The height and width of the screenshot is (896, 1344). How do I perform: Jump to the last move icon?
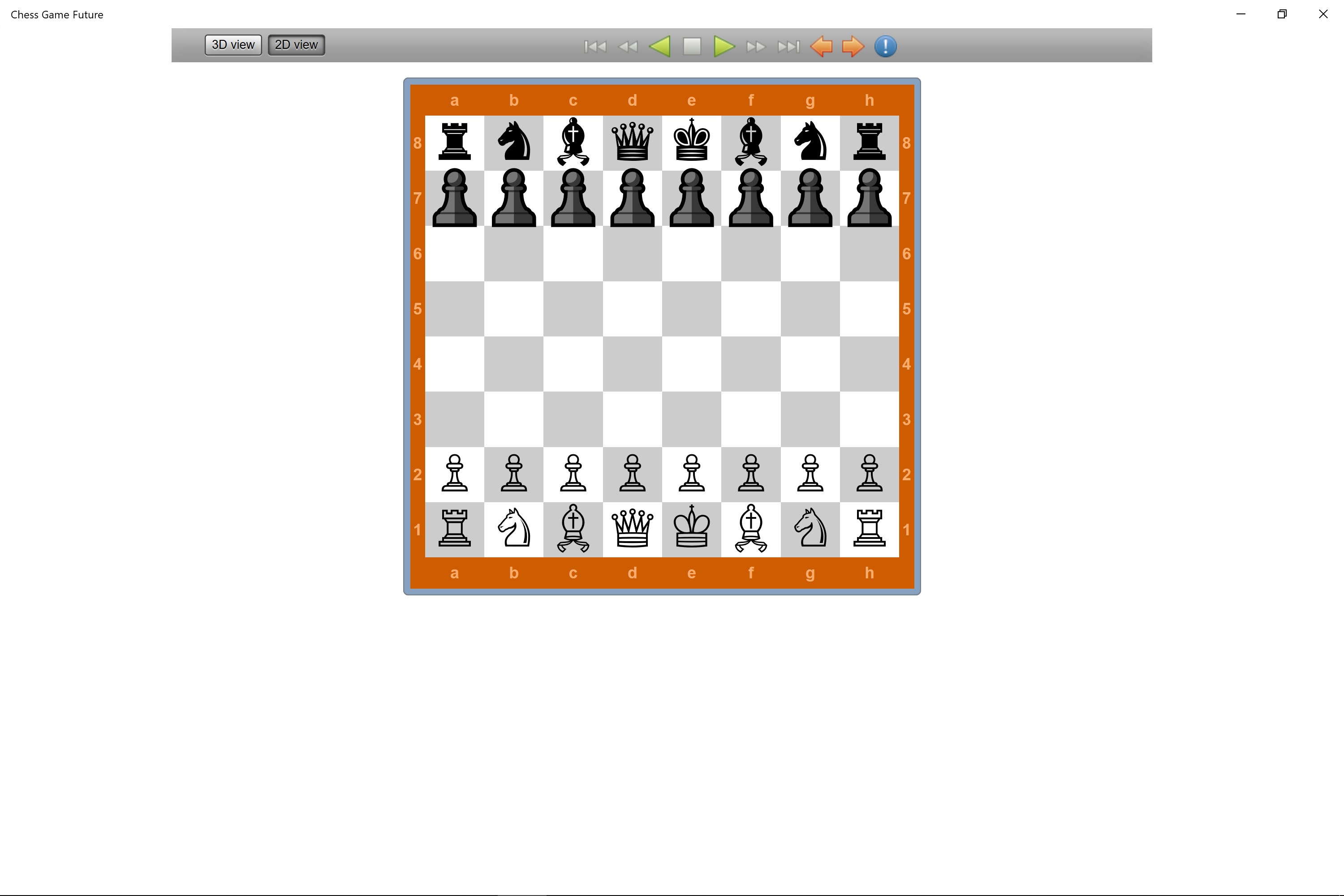(788, 46)
